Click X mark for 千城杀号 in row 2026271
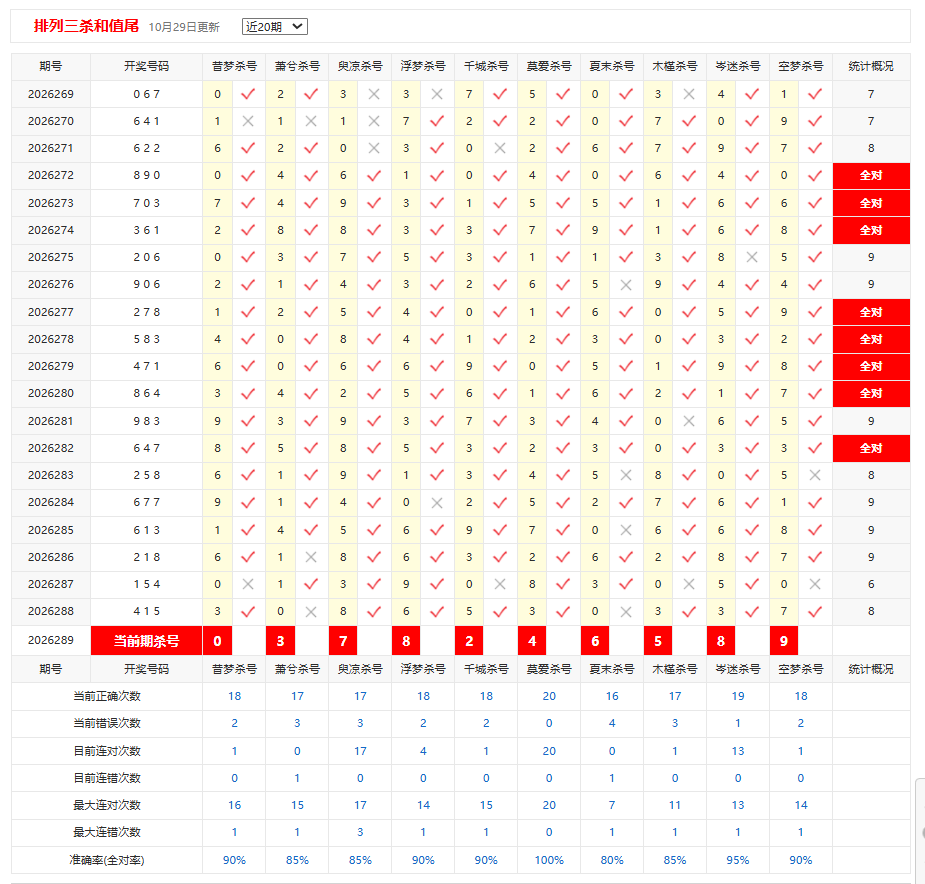The width and height of the screenshot is (925, 884). [500, 148]
